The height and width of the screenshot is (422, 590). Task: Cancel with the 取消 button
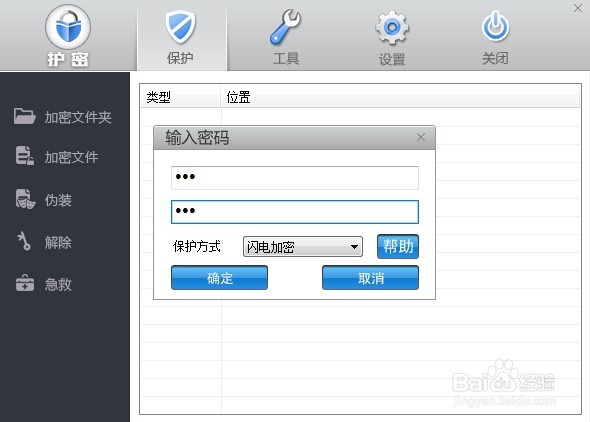(x=370, y=278)
